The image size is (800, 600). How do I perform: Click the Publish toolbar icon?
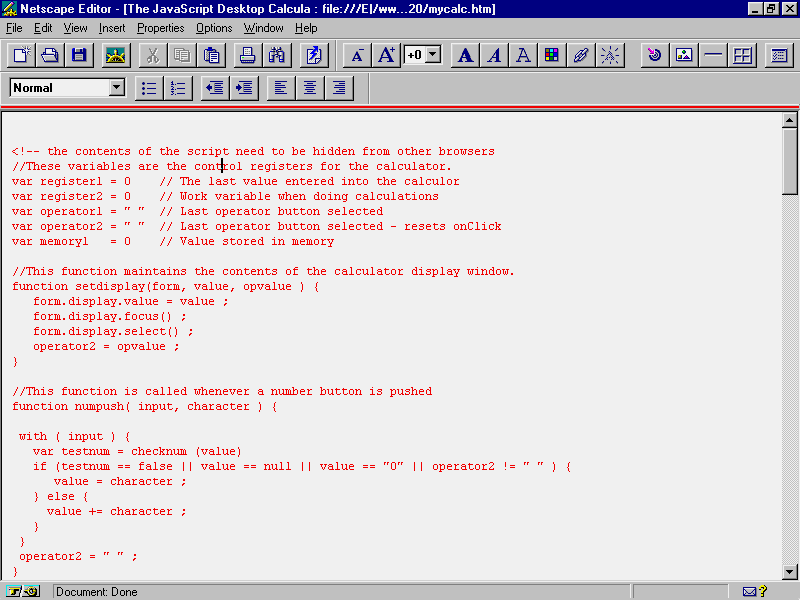pyautogui.click(x=313, y=55)
